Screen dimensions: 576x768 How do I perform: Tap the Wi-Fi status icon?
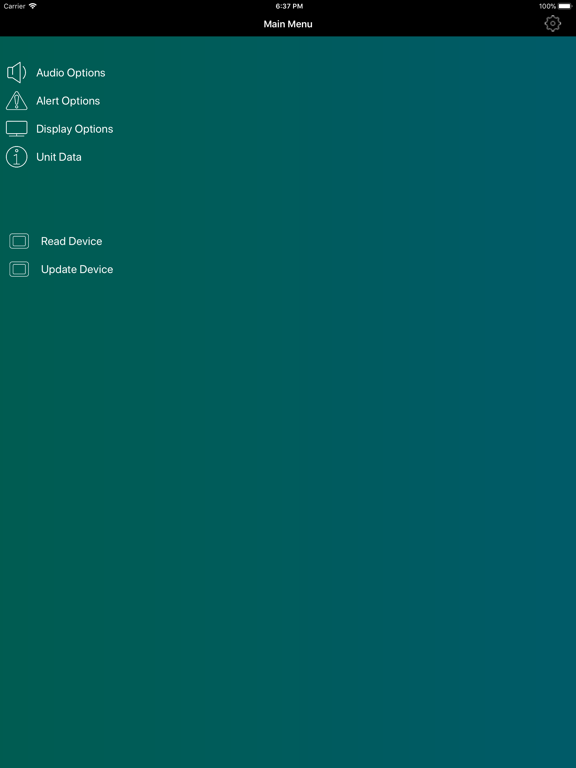pos(33,6)
